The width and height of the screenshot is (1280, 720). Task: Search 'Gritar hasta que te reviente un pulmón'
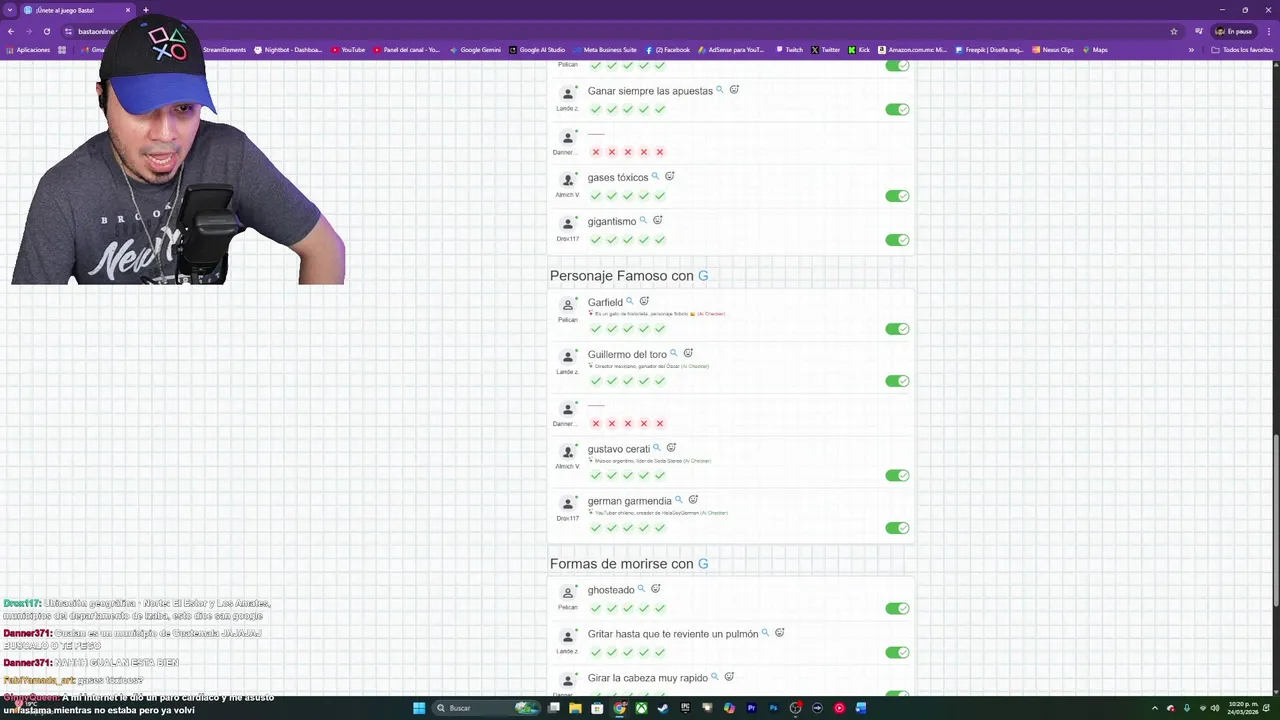click(x=765, y=633)
